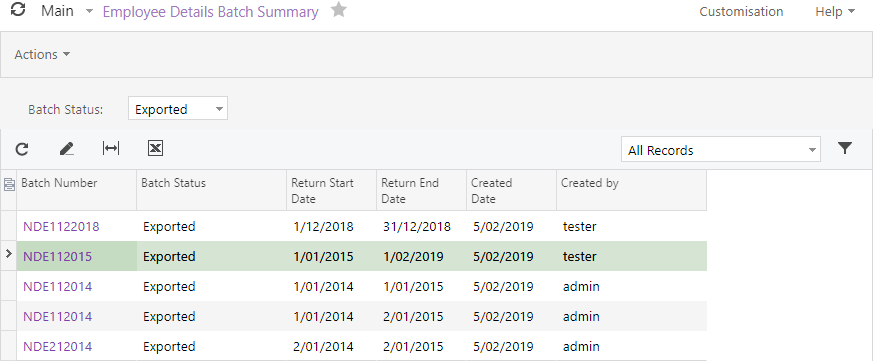Open the All Records filter dropdown

(720, 149)
